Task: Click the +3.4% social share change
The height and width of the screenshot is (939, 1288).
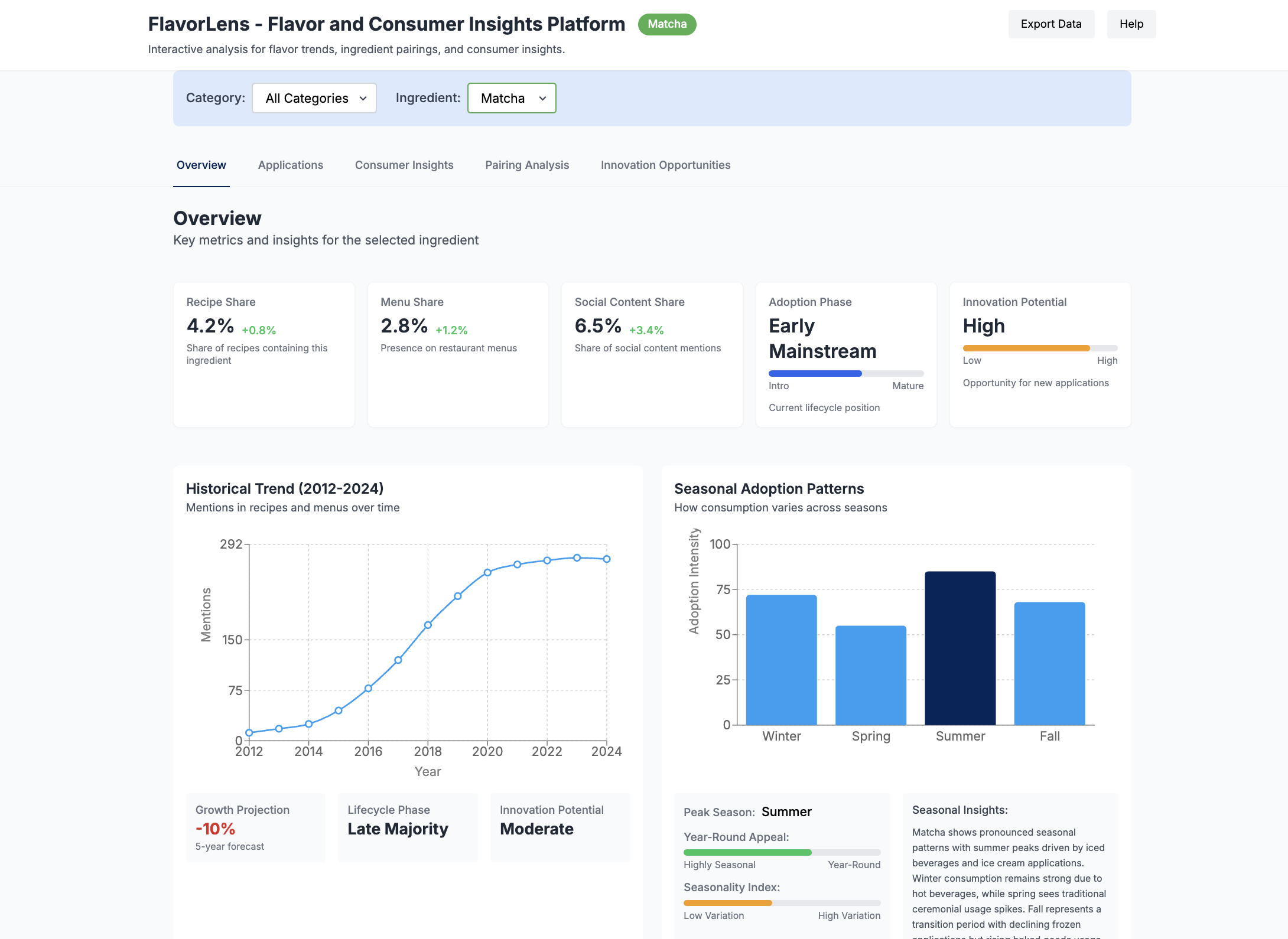Action: tap(646, 330)
